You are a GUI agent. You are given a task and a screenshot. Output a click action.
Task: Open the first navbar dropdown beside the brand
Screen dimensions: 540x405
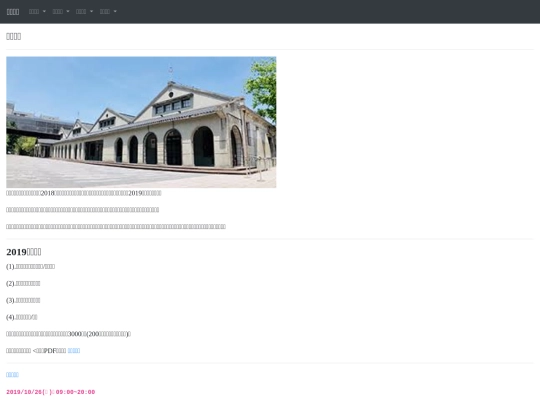click(x=37, y=12)
